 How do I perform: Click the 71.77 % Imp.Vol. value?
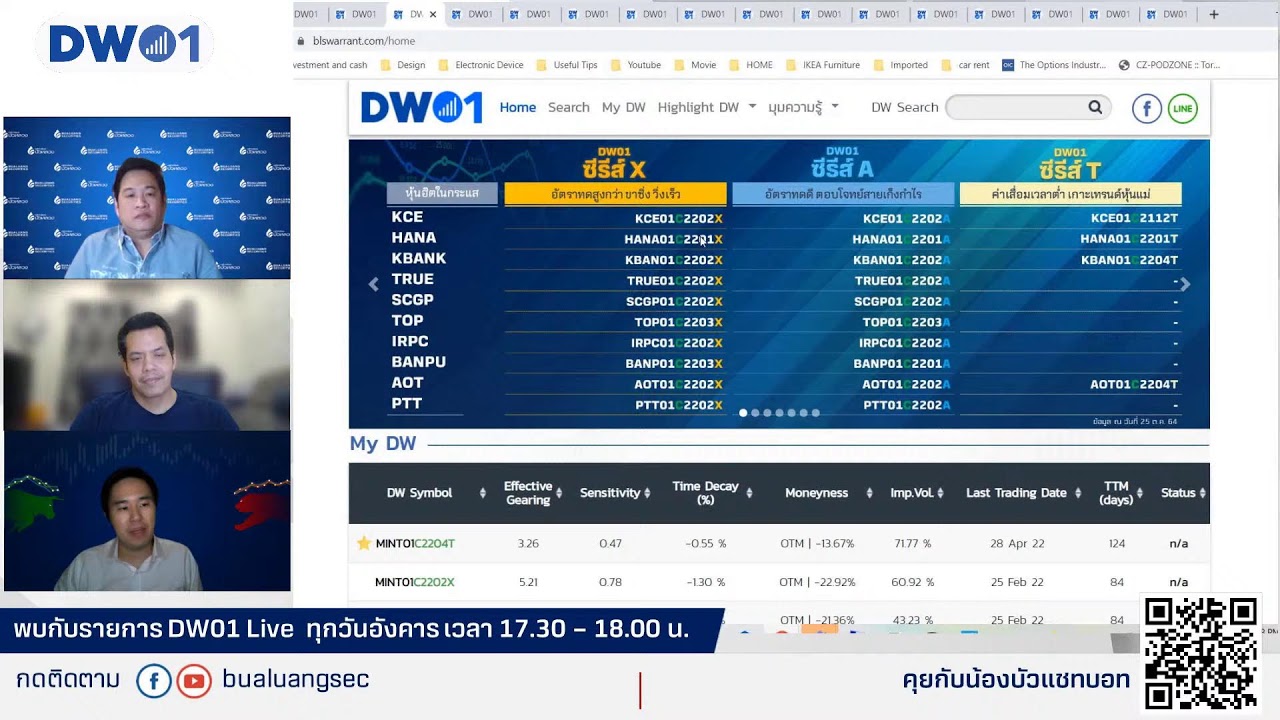pyautogui.click(x=913, y=544)
